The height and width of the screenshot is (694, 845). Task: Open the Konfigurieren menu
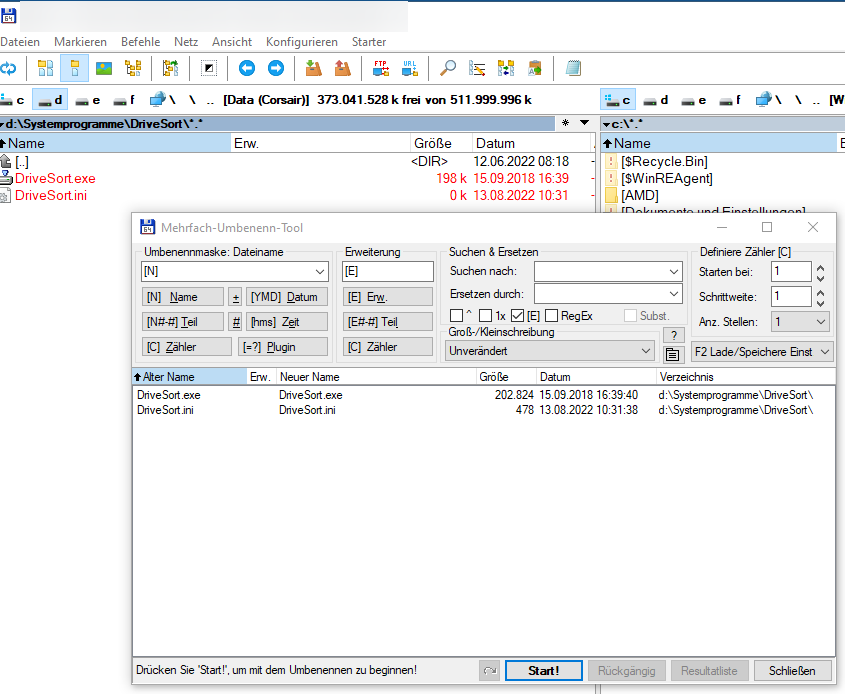(302, 42)
